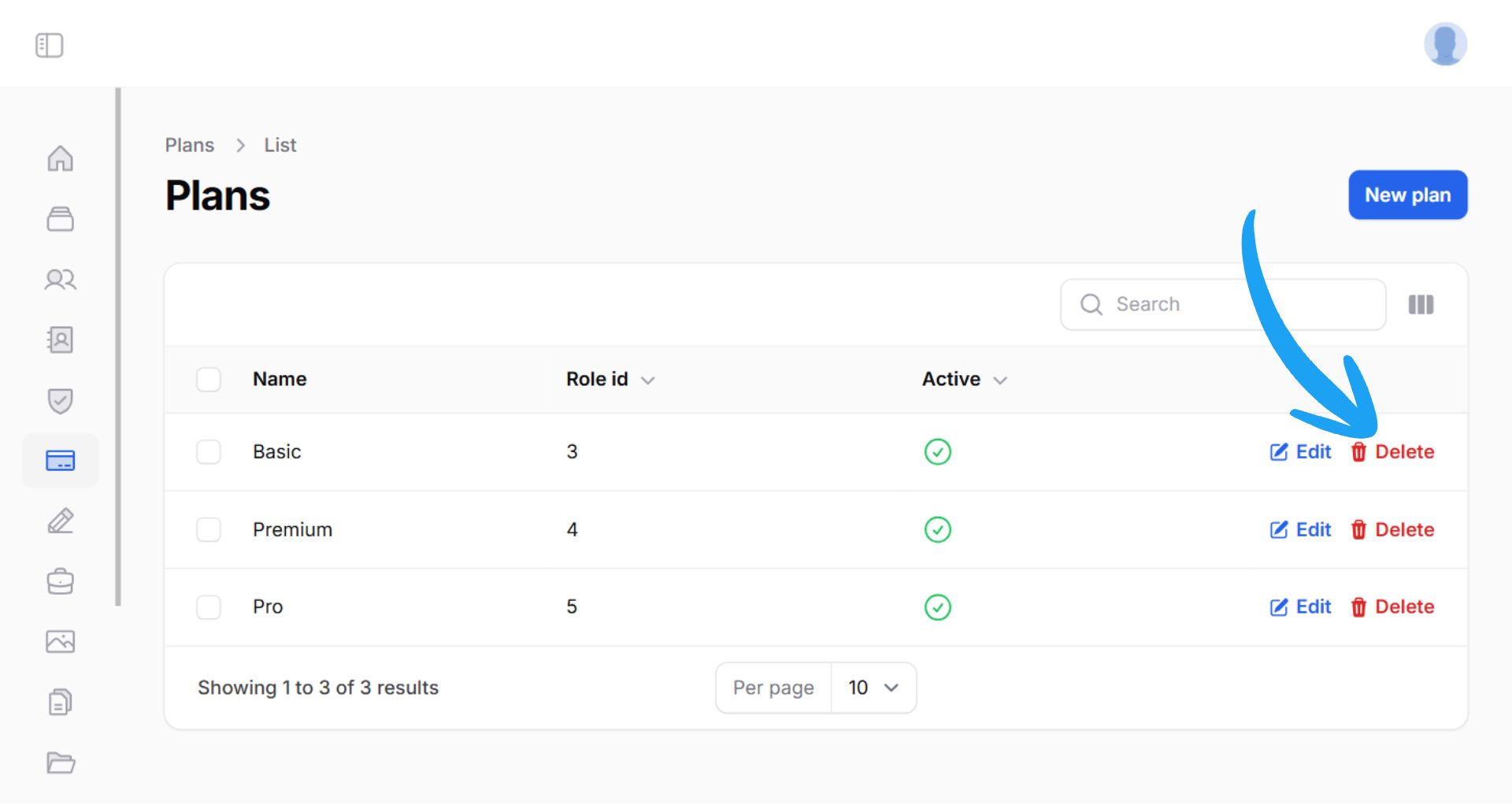Image resolution: width=1512 pixels, height=805 pixels.
Task: Open the folder icon in sidebar
Action: point(61,762)
